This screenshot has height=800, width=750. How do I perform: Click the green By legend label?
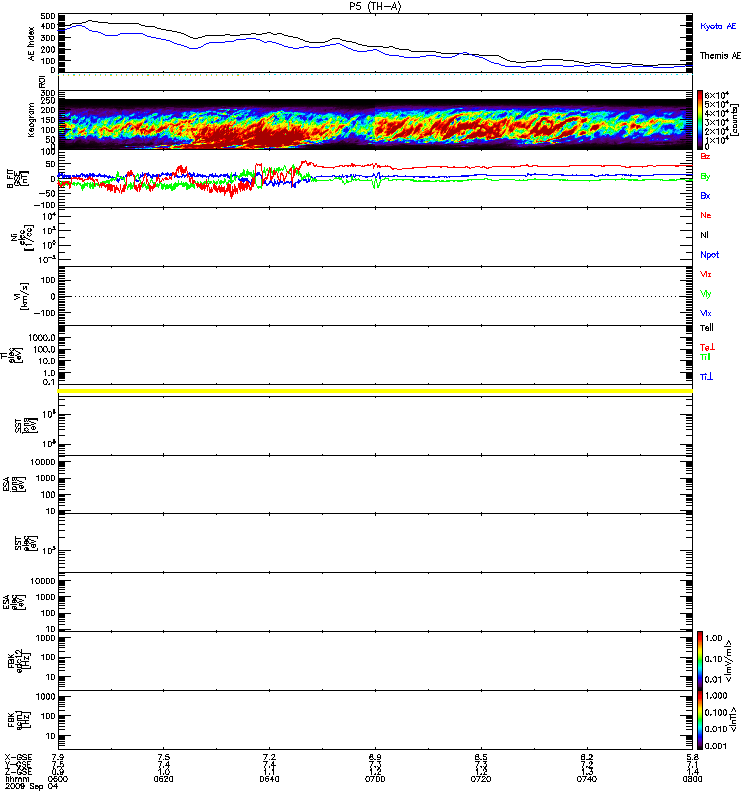click(x=705, y=176)
